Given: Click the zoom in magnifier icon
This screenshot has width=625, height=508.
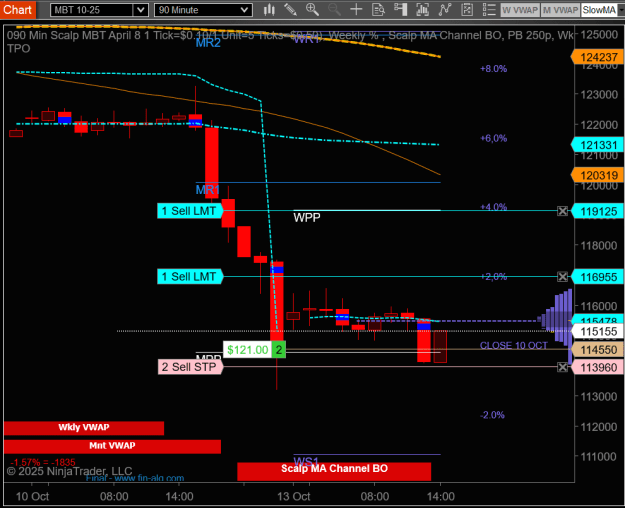Looking at the screenshot, I should [312, 10].
